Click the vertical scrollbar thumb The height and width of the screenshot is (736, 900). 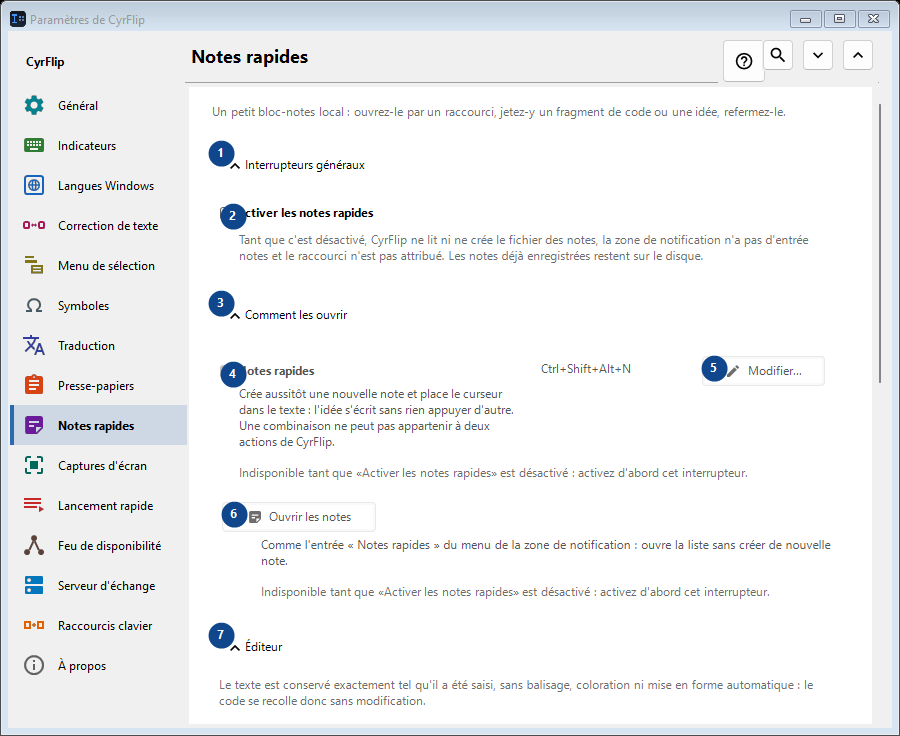tap(880, 243)
